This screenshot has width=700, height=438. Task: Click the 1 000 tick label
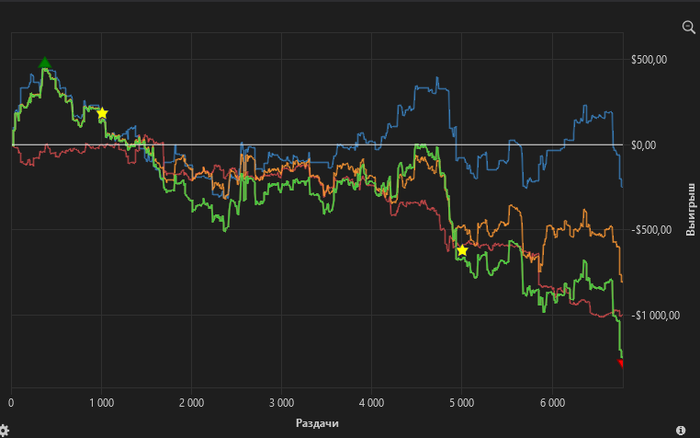[102, 403]
